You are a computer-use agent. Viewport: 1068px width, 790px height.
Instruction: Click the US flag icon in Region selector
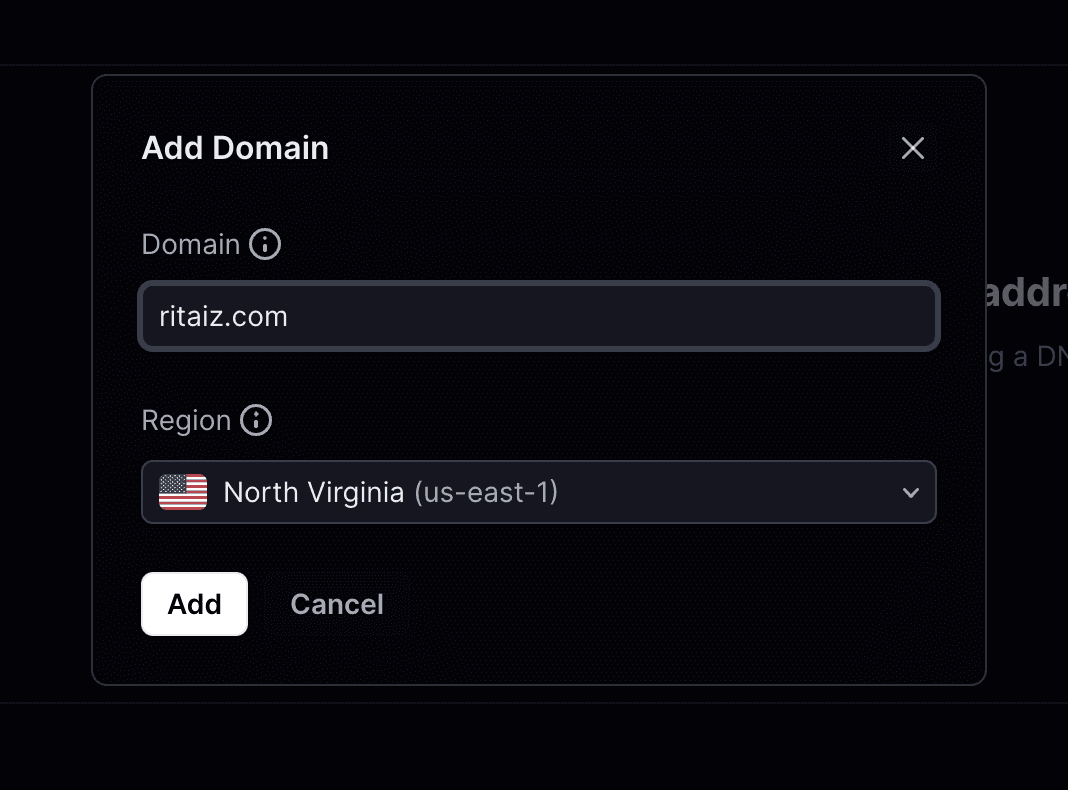tap(183, 492)
